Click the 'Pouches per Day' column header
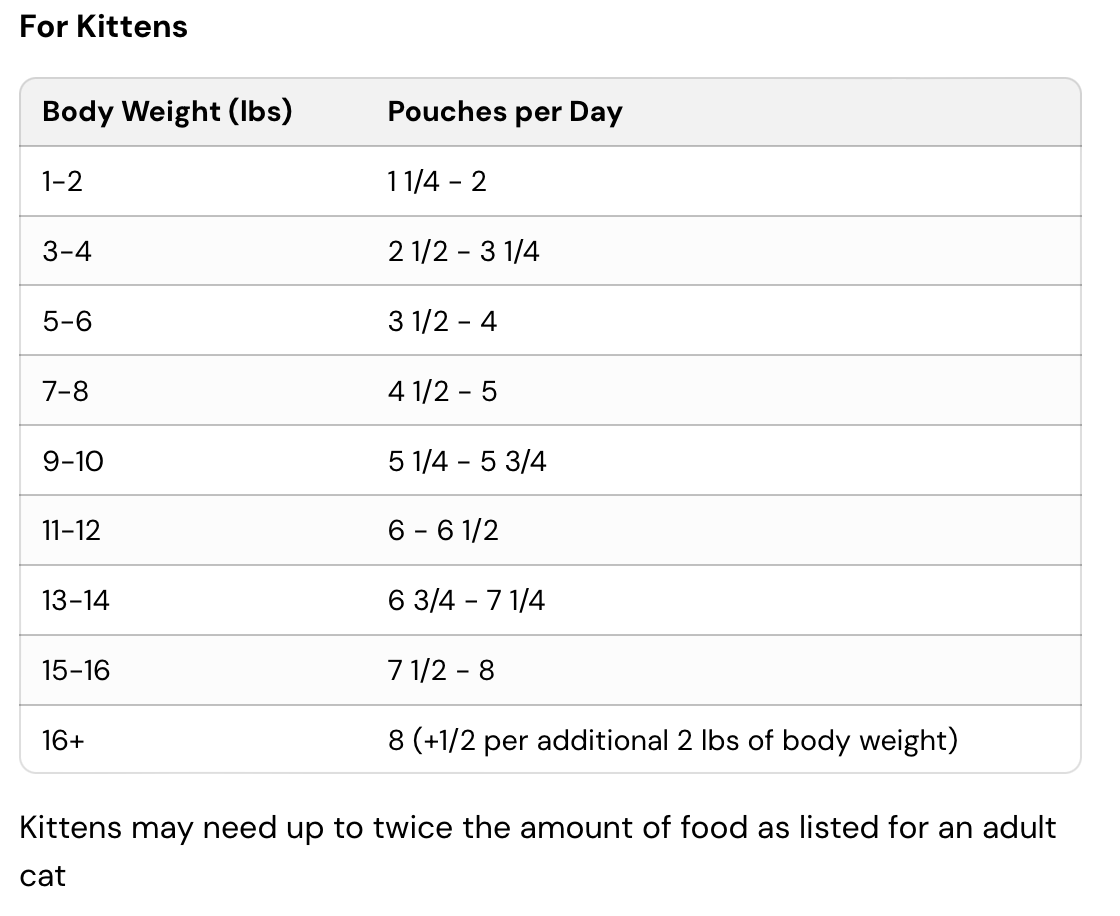The width and height of the screenshot is (1120, 916). (505, 111)
